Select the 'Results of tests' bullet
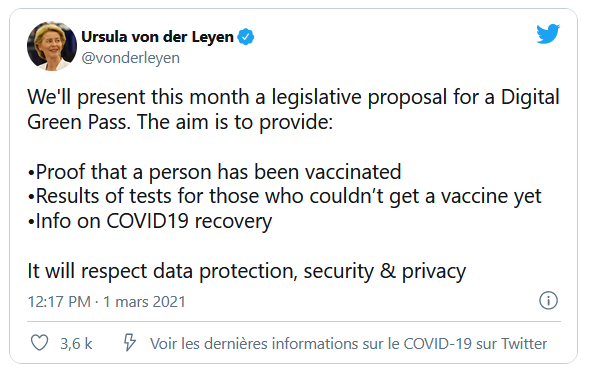The height and width of the screenshot is (370, 595). click(x=285, y=197)
